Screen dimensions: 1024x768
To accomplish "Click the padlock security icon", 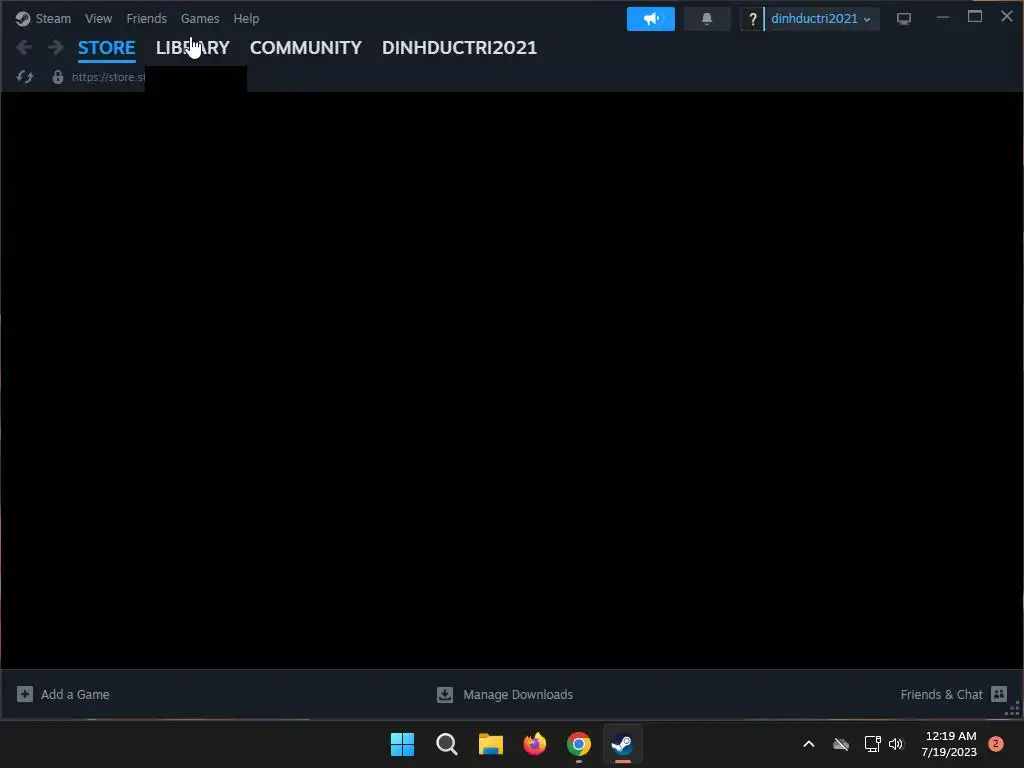I will pyautogui.click(x=57, y=77).
